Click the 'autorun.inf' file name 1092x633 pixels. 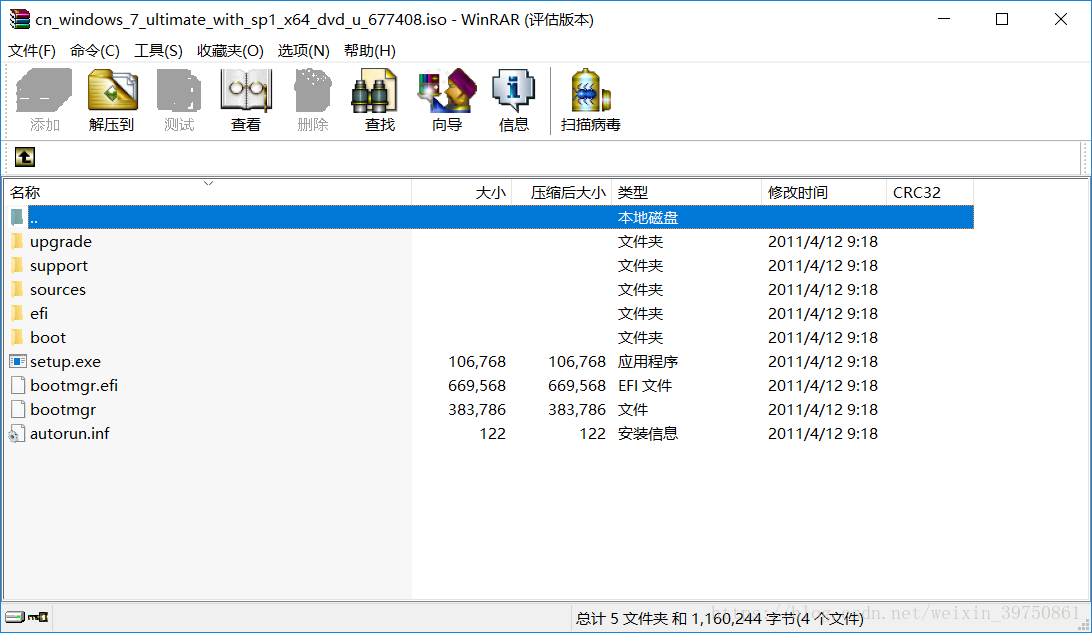click(x=70, y=434)
